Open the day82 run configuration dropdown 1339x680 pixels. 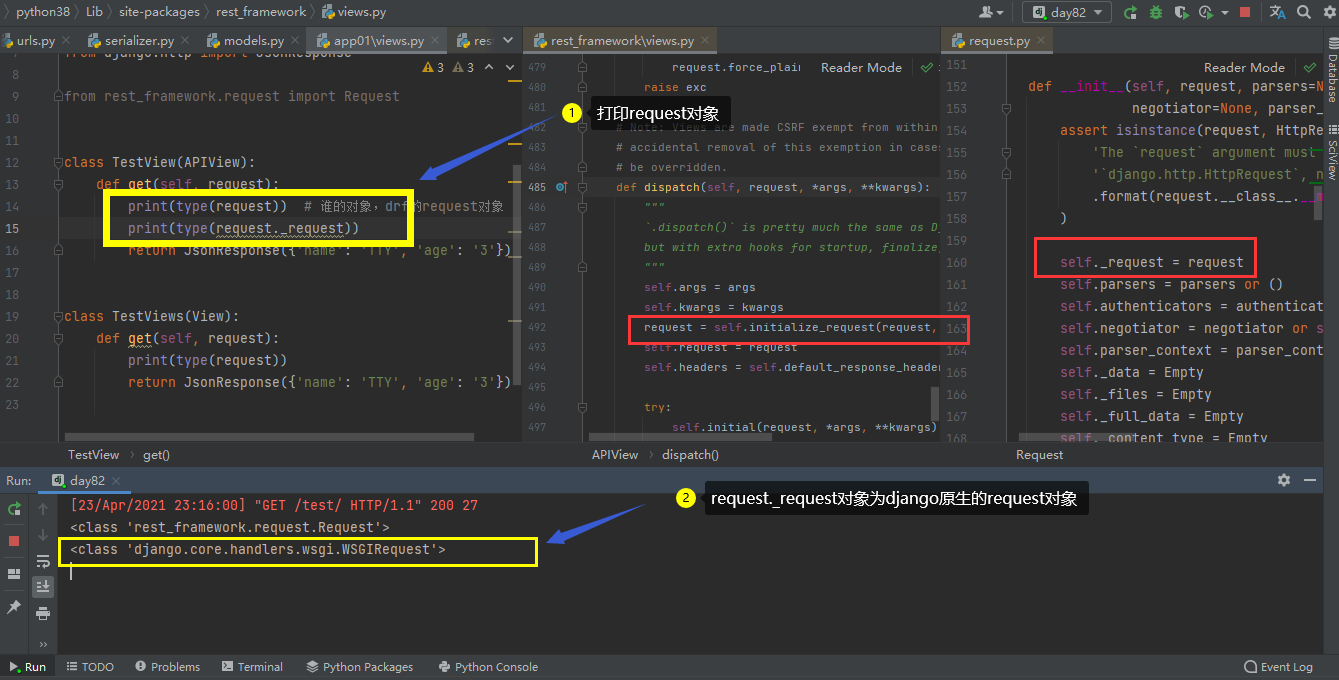[1066, 12]
